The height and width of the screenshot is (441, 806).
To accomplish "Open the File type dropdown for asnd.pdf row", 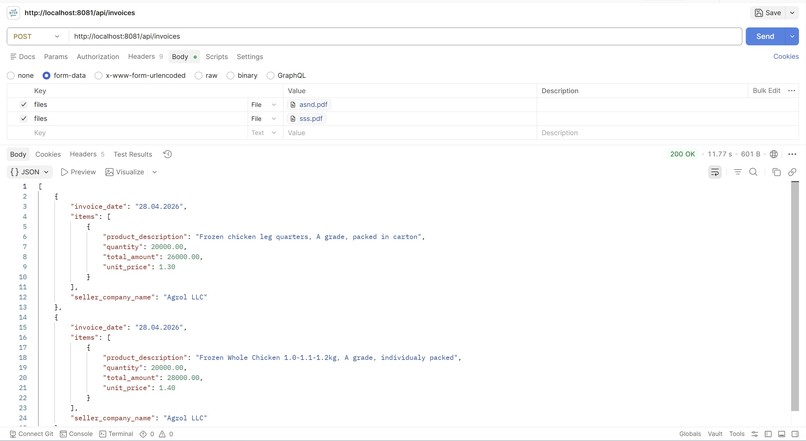I will (x=264, y=104).
